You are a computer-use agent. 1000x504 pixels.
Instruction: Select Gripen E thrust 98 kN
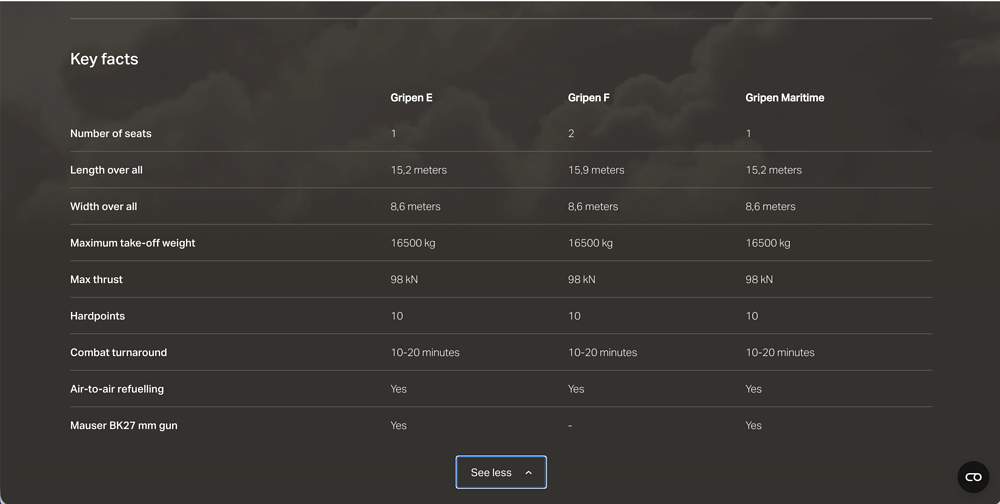(x=404, y=279)
